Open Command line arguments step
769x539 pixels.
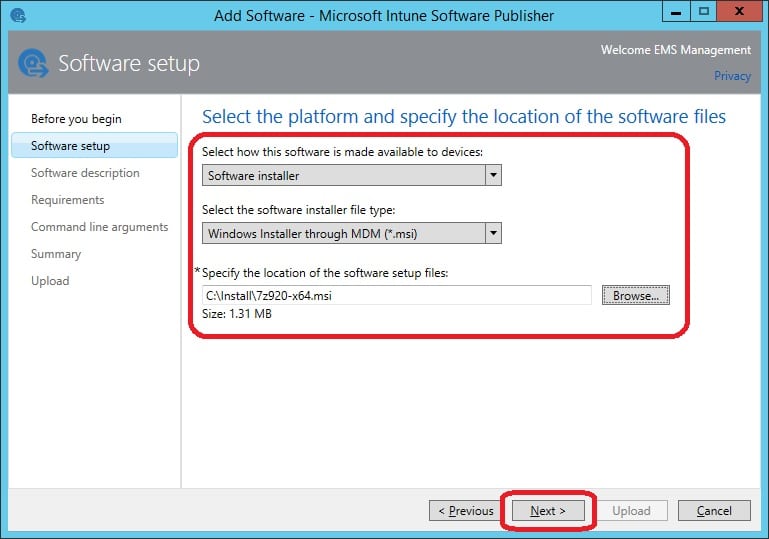(99, 227)
